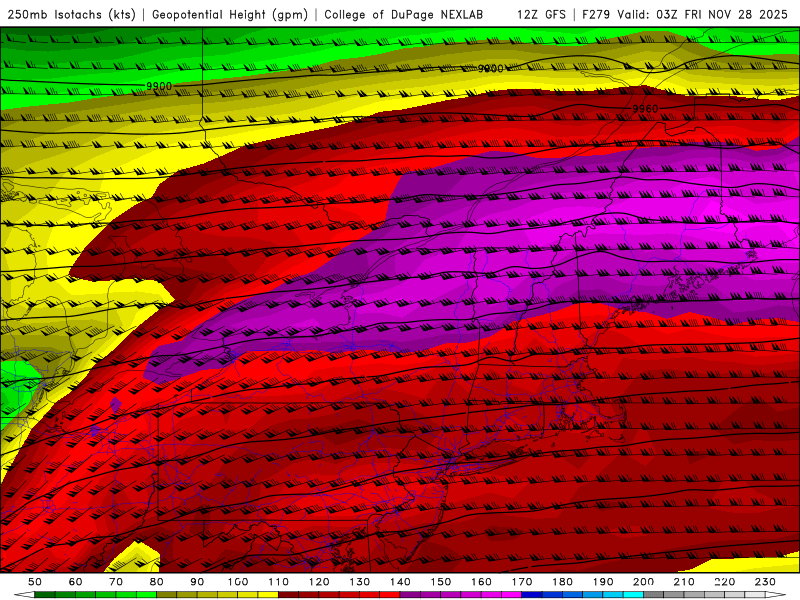
Task: Click 'College of DuPage NEXLAB' in the header
Action: coord(404,14)
